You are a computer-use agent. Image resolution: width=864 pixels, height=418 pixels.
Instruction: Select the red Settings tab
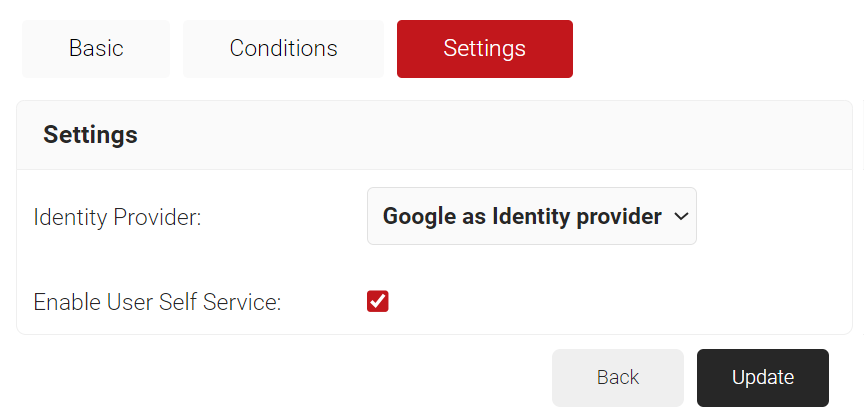pos(484,49)
